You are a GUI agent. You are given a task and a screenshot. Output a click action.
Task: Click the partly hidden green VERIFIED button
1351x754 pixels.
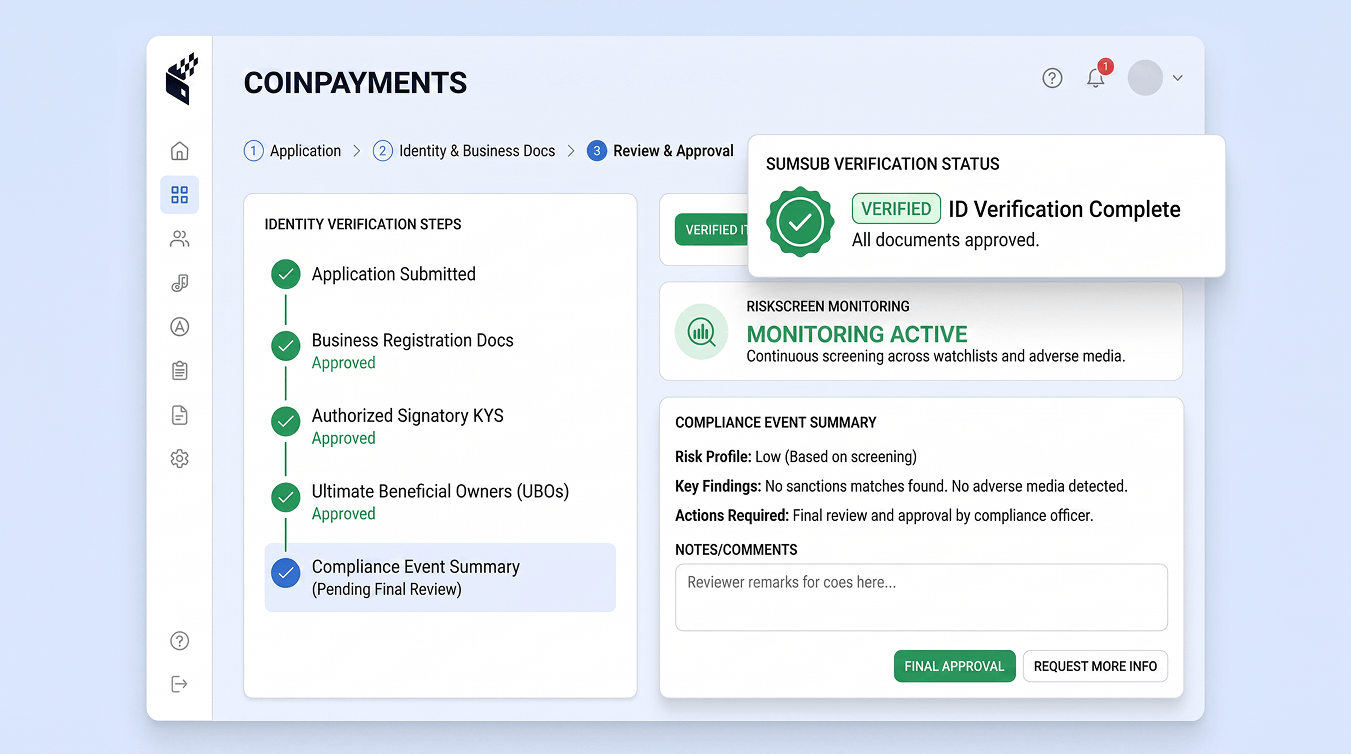point(711,229)
